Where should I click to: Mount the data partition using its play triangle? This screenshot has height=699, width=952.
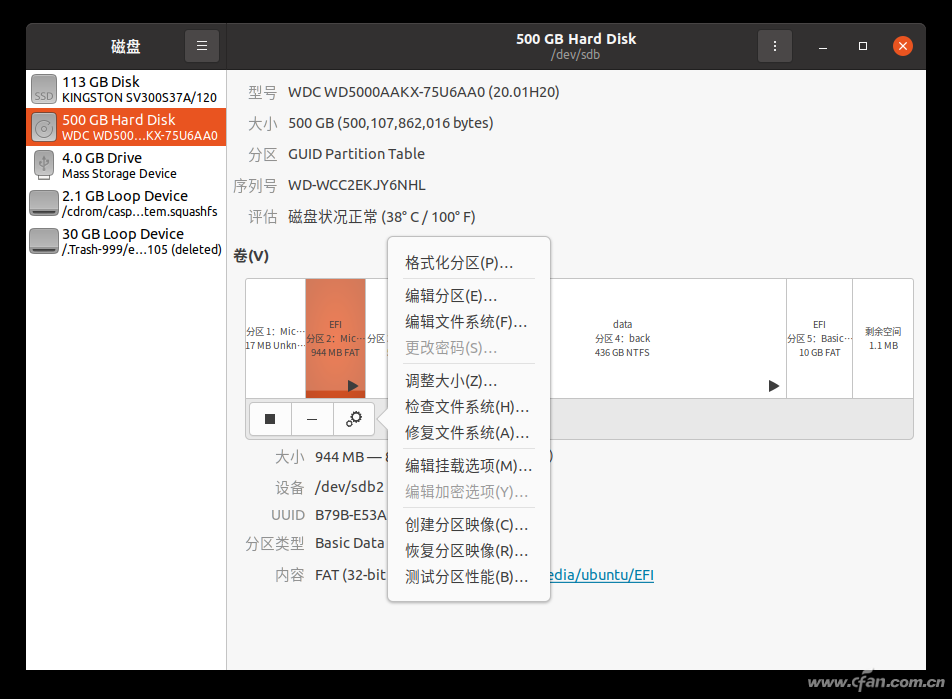(773, 384)
